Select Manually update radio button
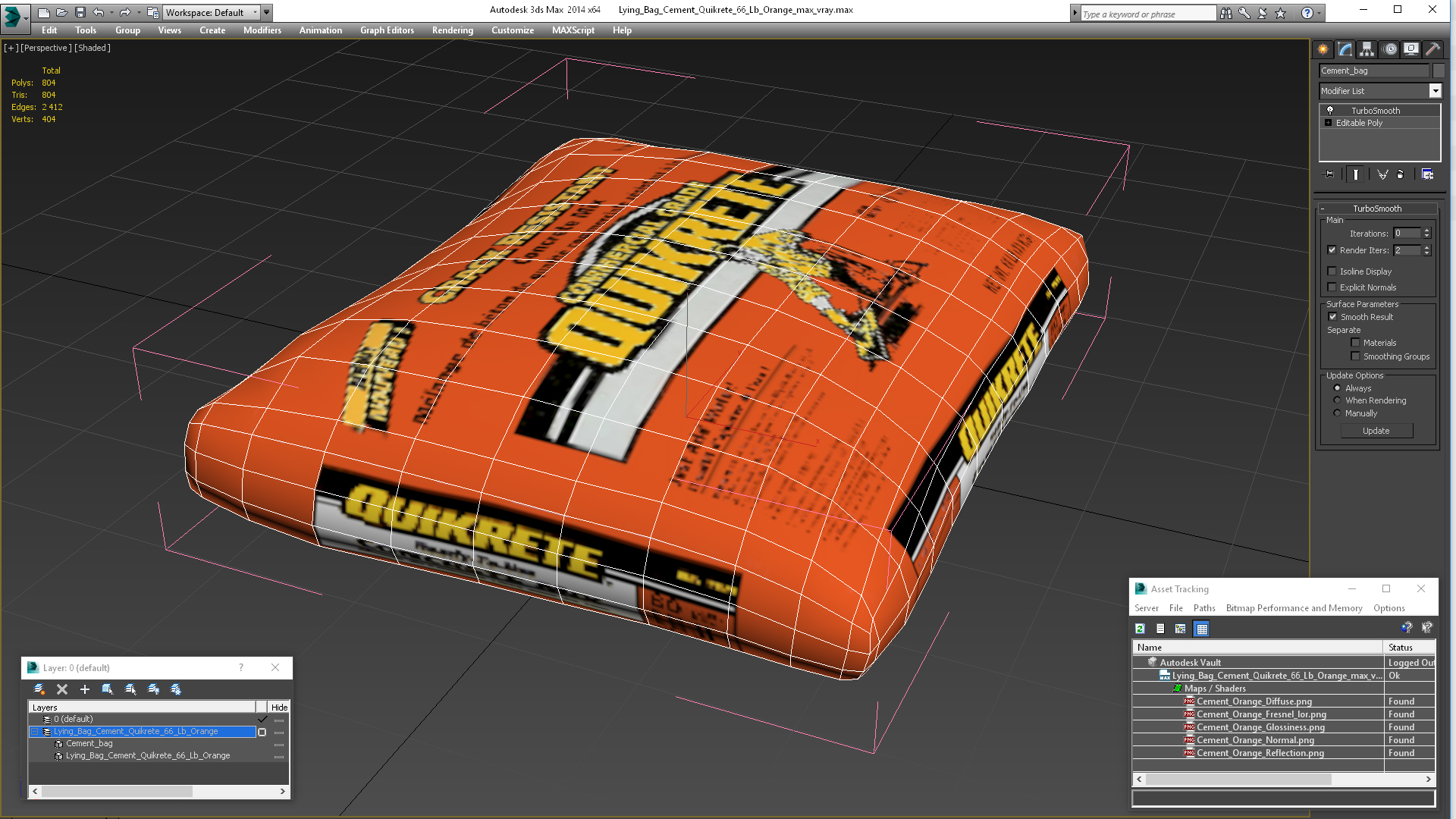This screenshot has height=819, width=1456. [x=1338, y=413]
